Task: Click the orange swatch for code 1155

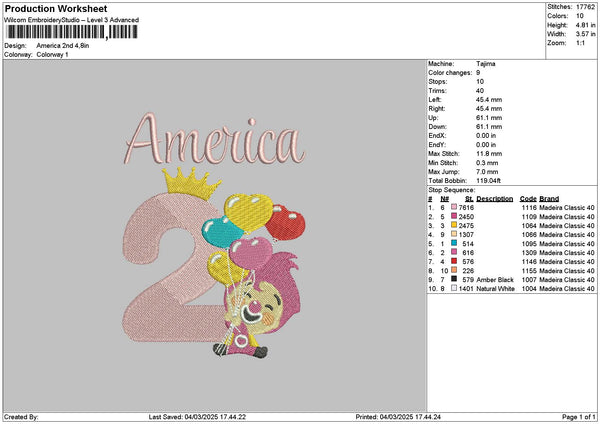Action: (454, 271)
